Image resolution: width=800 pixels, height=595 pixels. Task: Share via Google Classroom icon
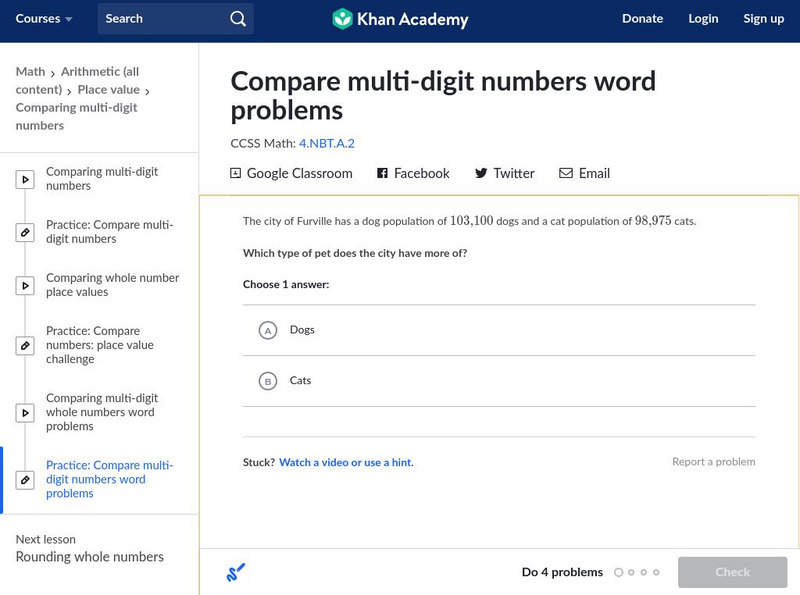click(x=236, y=173)
